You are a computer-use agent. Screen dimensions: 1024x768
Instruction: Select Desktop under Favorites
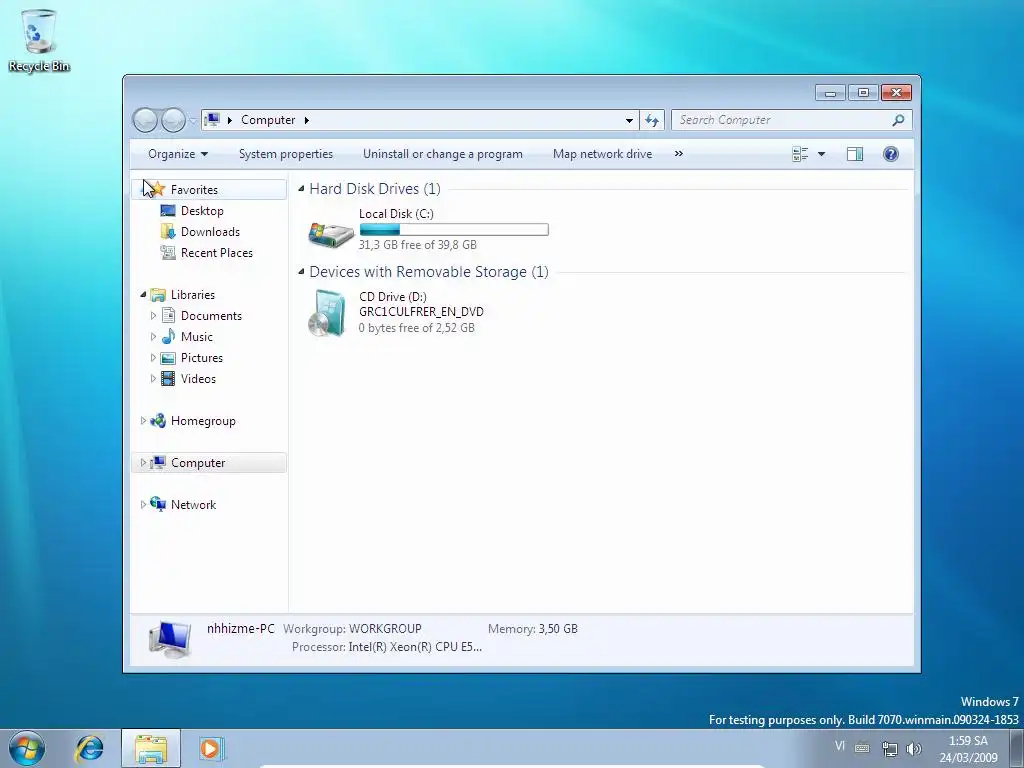coord(202,211)
